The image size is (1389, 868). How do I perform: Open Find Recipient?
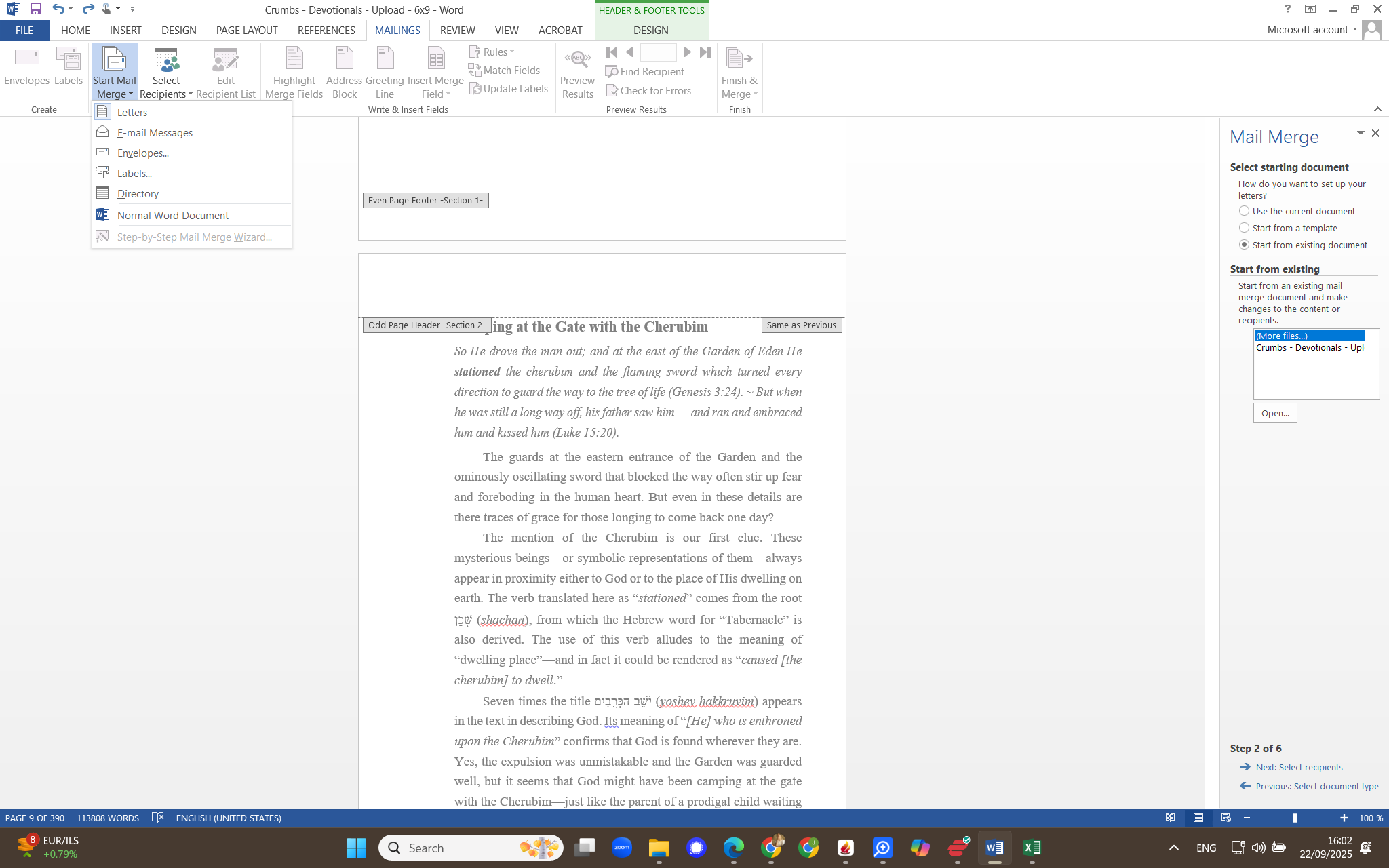(x=646, y=71)
